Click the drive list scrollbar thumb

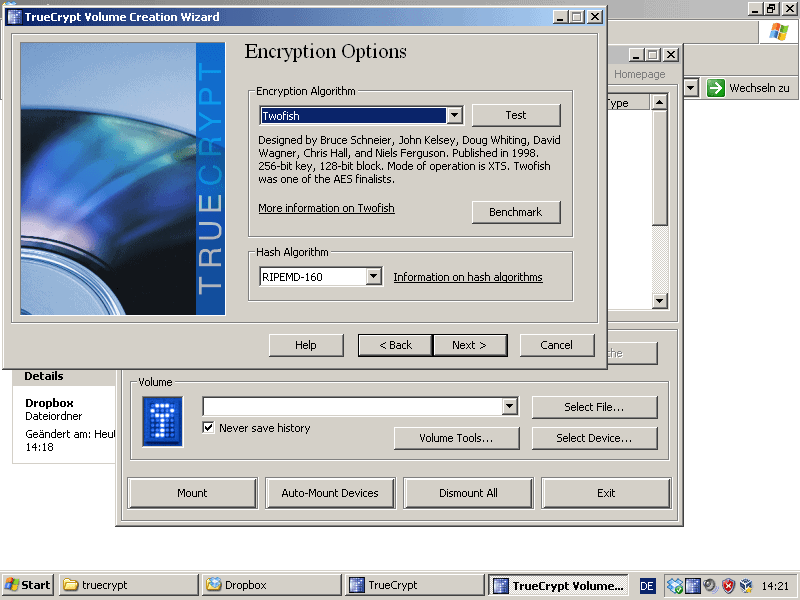660,168
